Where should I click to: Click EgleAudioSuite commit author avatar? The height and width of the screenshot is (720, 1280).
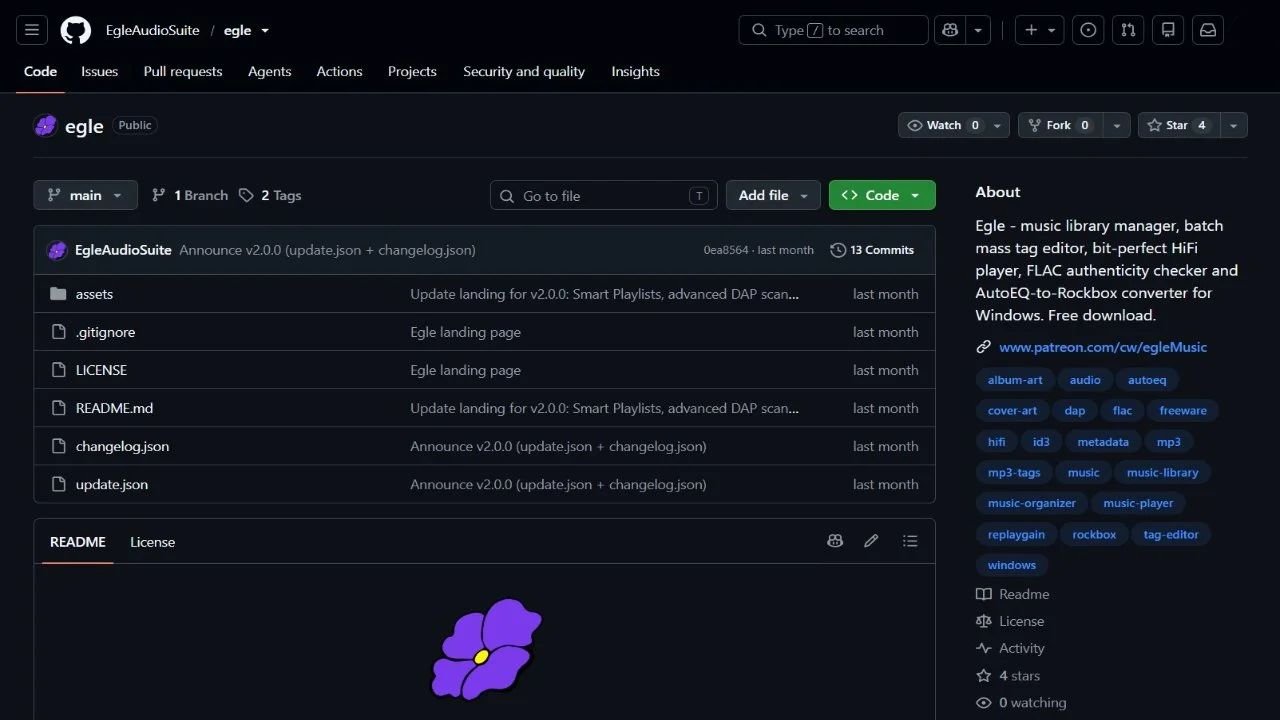[x=57, y=250]
